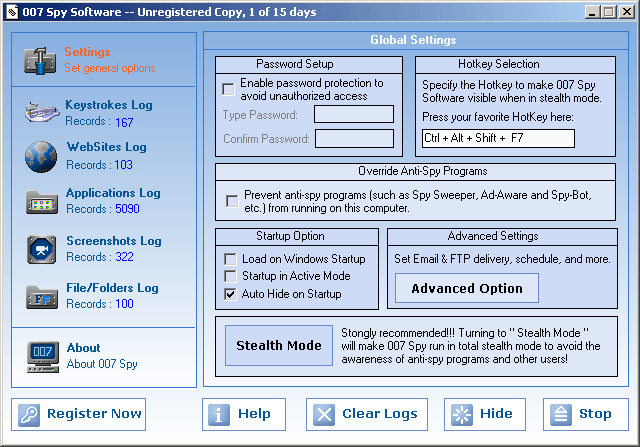The height and width of the screenshot is (447, 640).
Task: Open Keystrokes Log section
Action: click(x=109, y=105)
